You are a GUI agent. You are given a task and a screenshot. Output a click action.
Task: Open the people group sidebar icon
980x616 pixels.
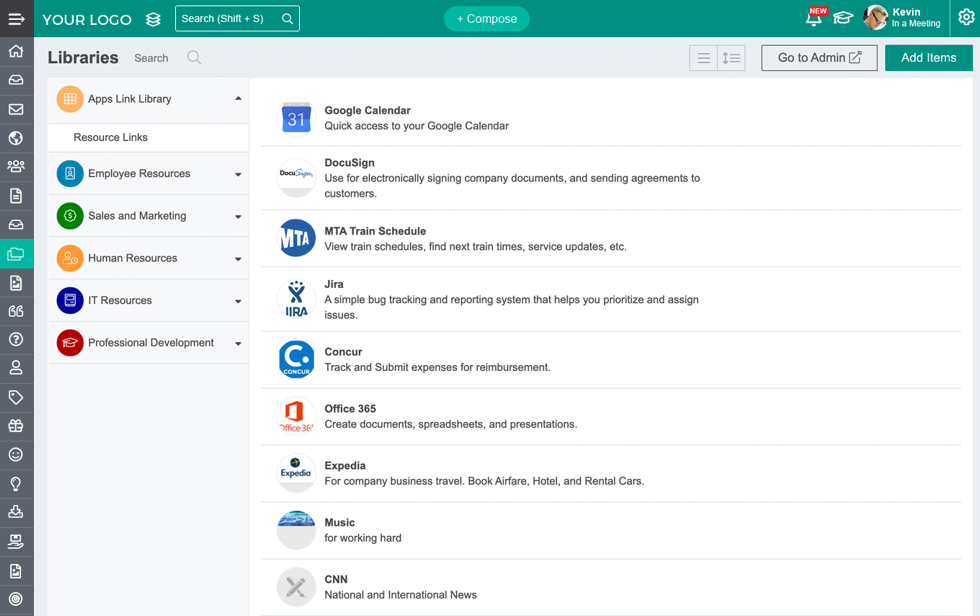click(x=16, y=166)
